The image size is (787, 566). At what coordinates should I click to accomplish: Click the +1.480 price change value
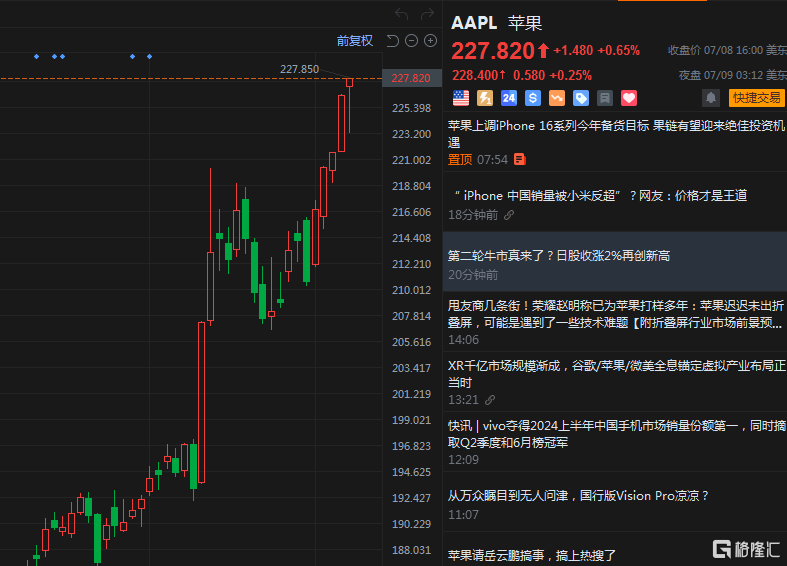coord(573,51)
